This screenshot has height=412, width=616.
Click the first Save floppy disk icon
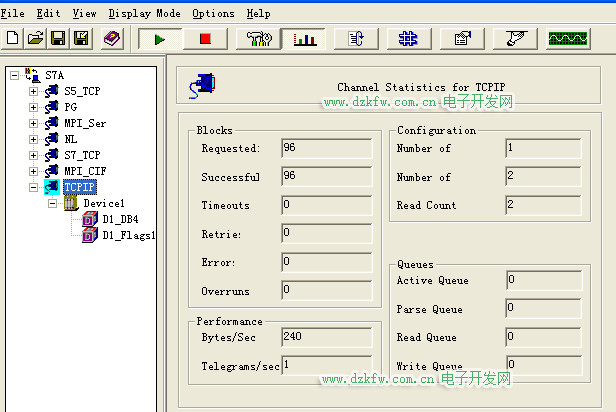(59, 39)
